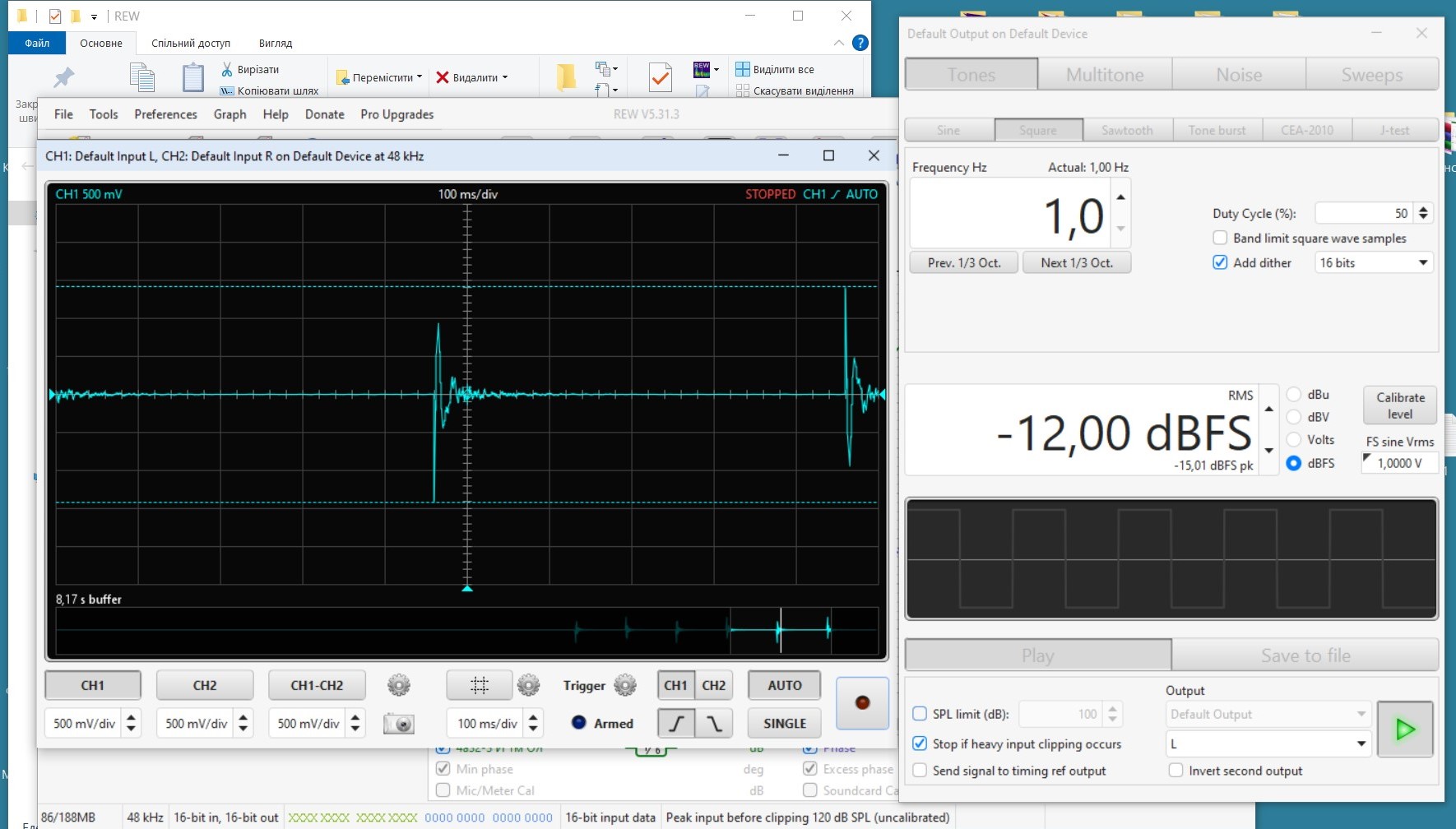Open timebase settings gear beside the grid button
The width and height of the screenshot is (1456, 829).
click(x=528, y=685)
